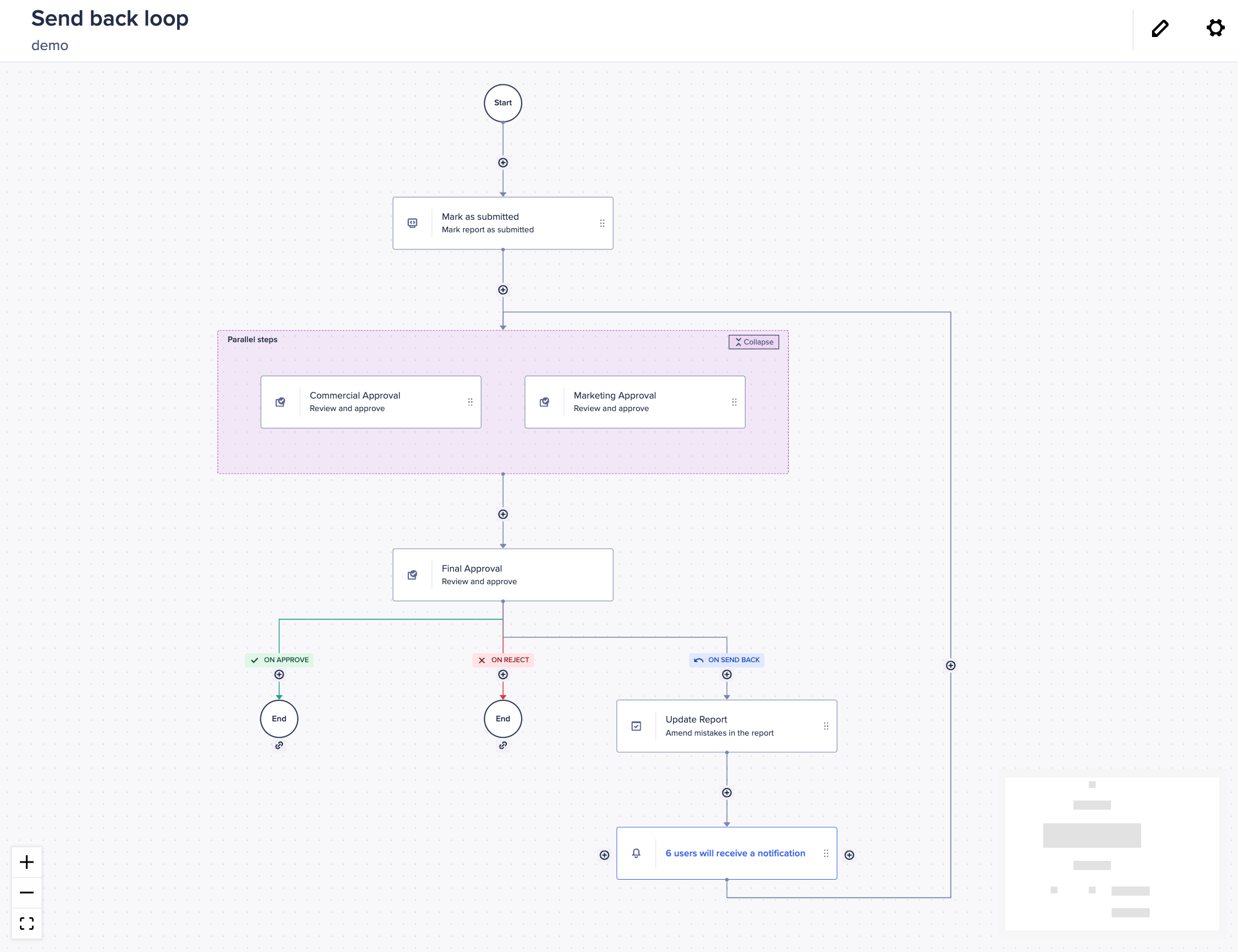Click the link icon under the ON REJECT End node
Screen dimensions: 1238x952
502,745
